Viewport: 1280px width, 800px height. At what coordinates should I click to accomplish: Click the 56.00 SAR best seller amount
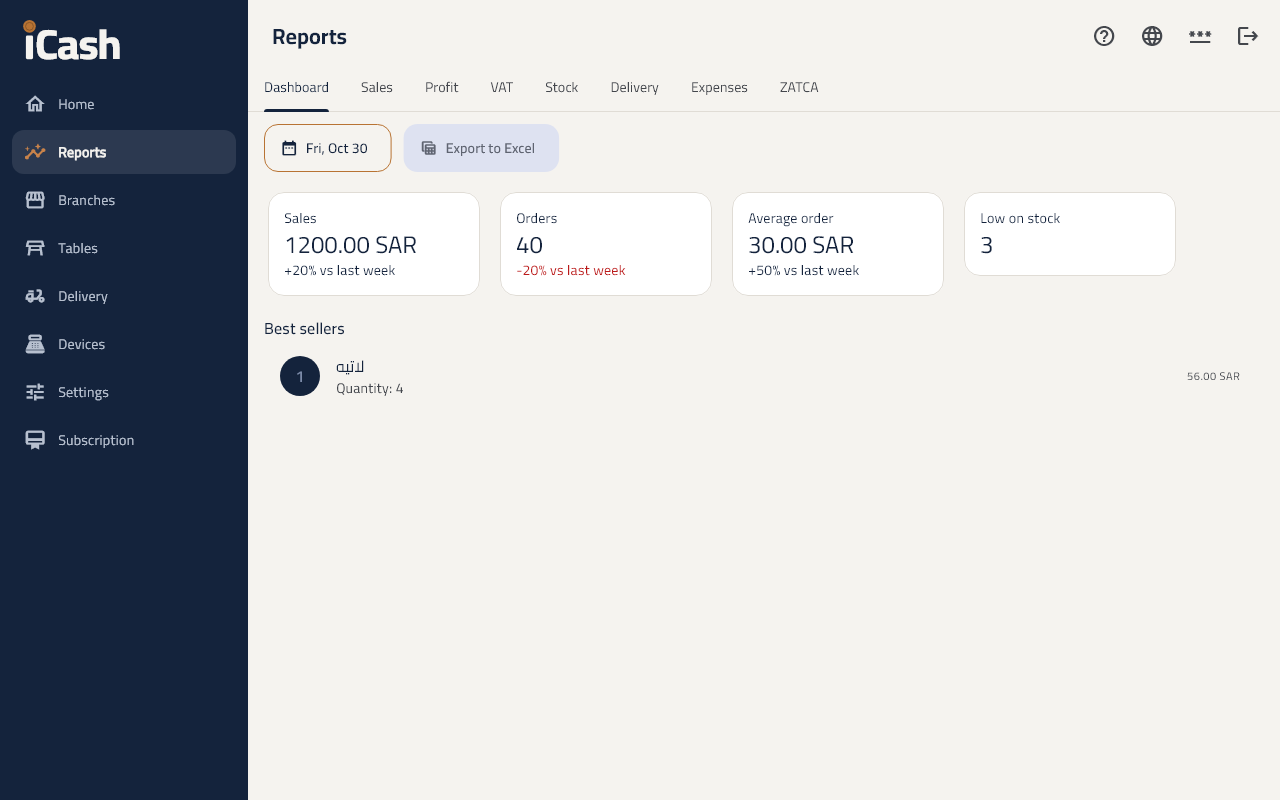tap(1213, 376)
